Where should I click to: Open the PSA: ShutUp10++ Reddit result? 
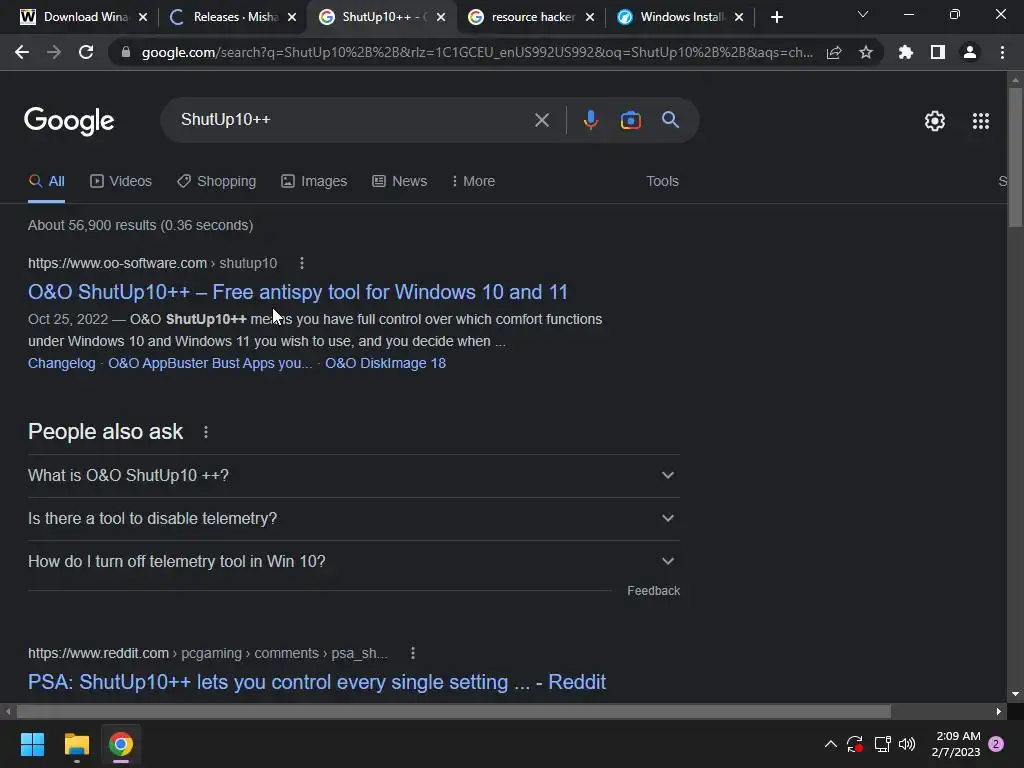[x=317, y=682]
